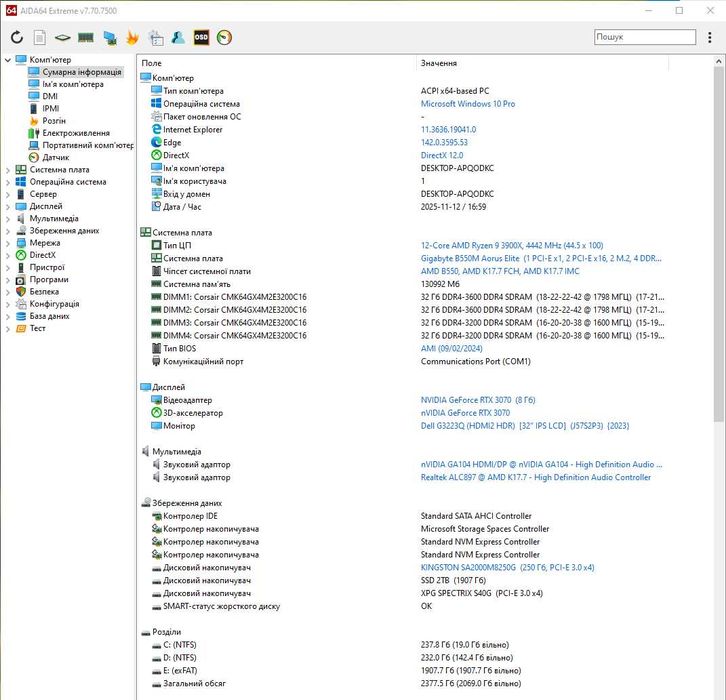
Task: Select the SMART-статус жорсткого диску row
Action: tap(403, 606)
